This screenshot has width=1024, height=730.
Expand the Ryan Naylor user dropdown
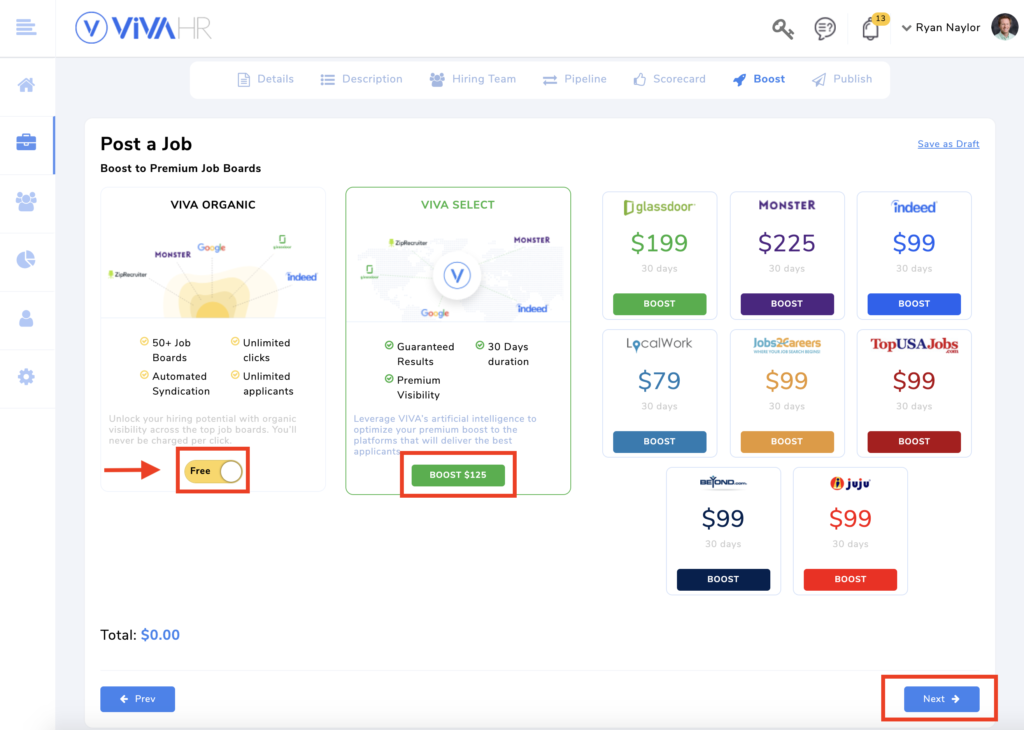(x=940, y=27)
